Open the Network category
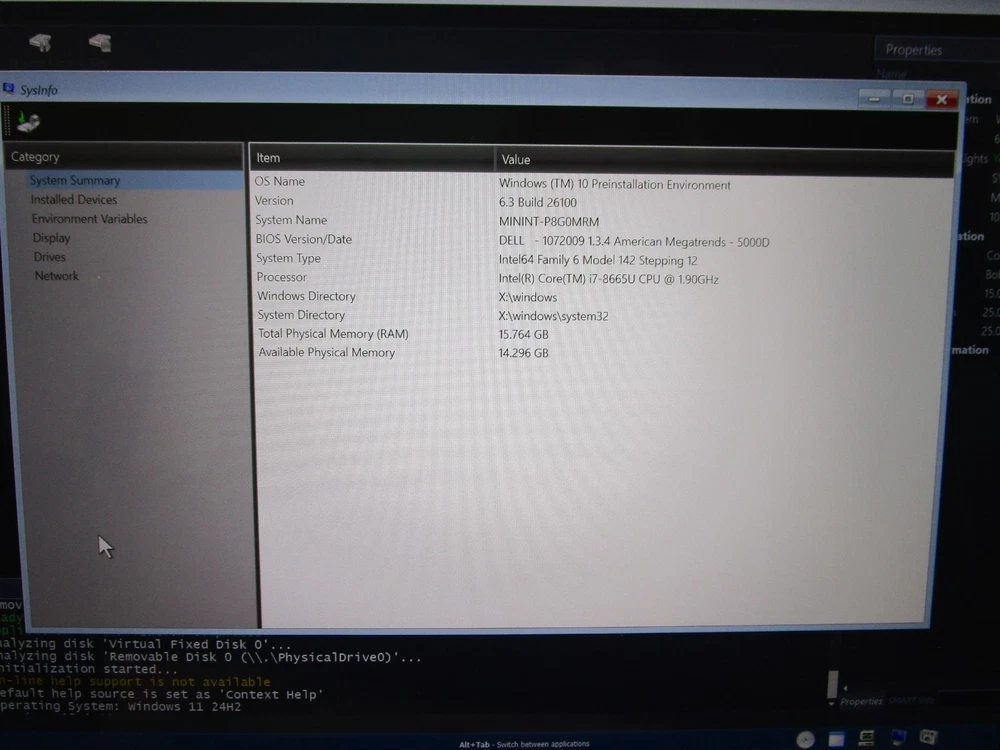 [57, 276]
